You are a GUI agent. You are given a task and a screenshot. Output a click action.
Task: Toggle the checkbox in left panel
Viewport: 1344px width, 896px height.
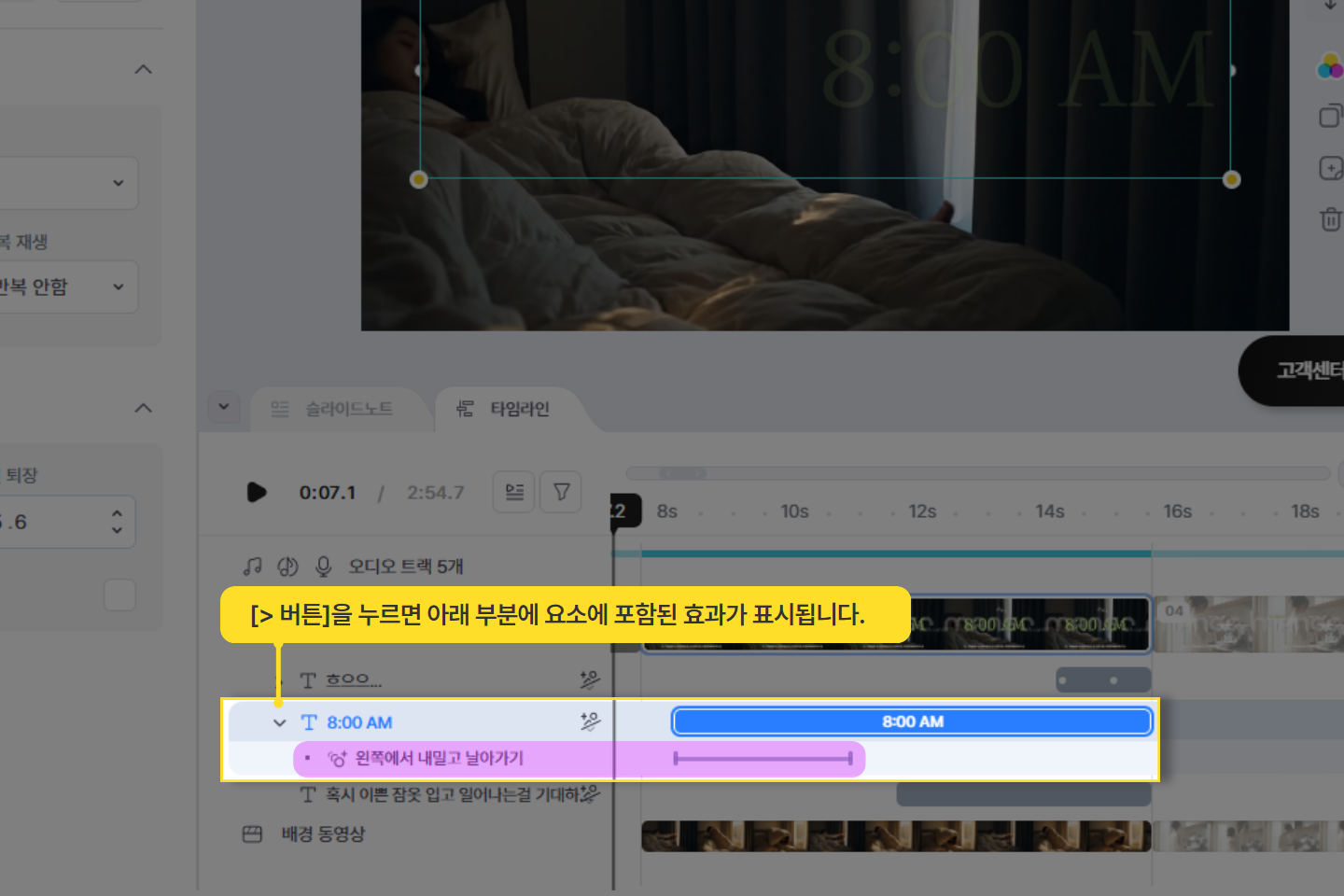pos(119,595)
